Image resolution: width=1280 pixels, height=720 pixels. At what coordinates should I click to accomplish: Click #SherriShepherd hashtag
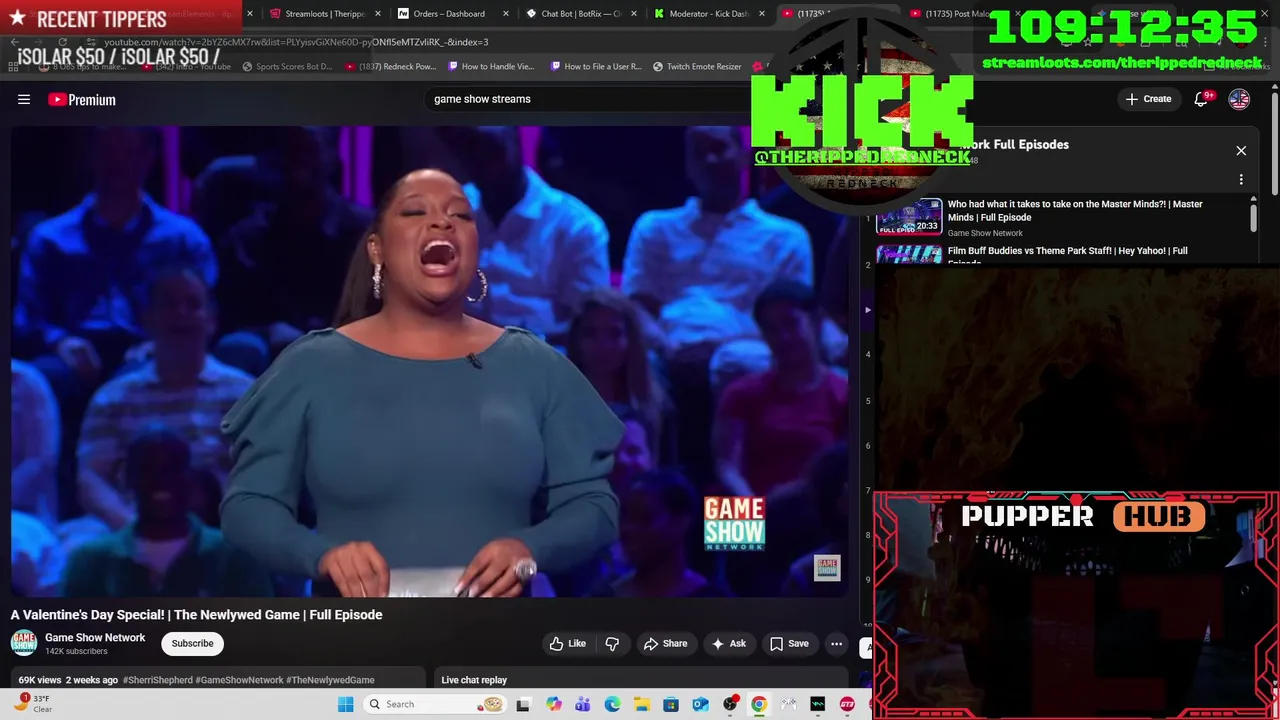point(157,680)
